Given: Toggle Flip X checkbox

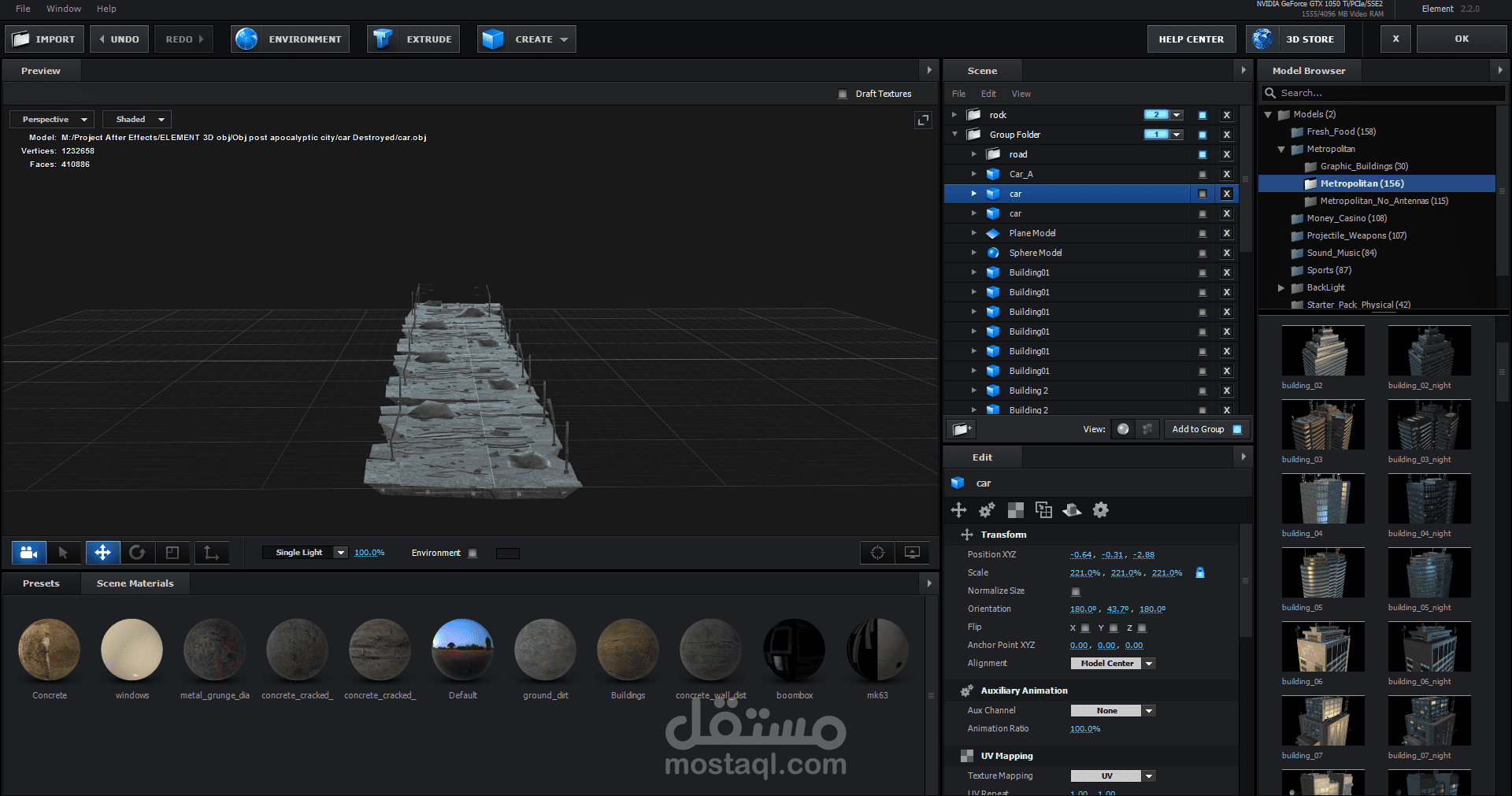Looking at the screenshot, I should point(1085,628).
